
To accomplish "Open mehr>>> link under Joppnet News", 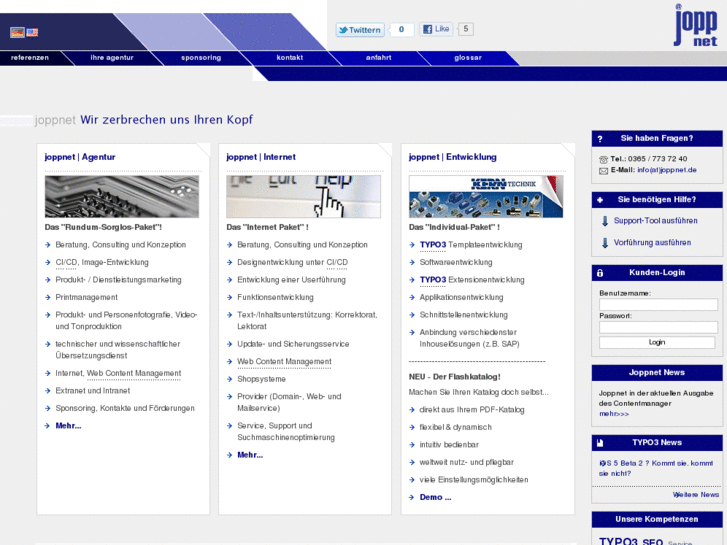I will pos(614,414).
